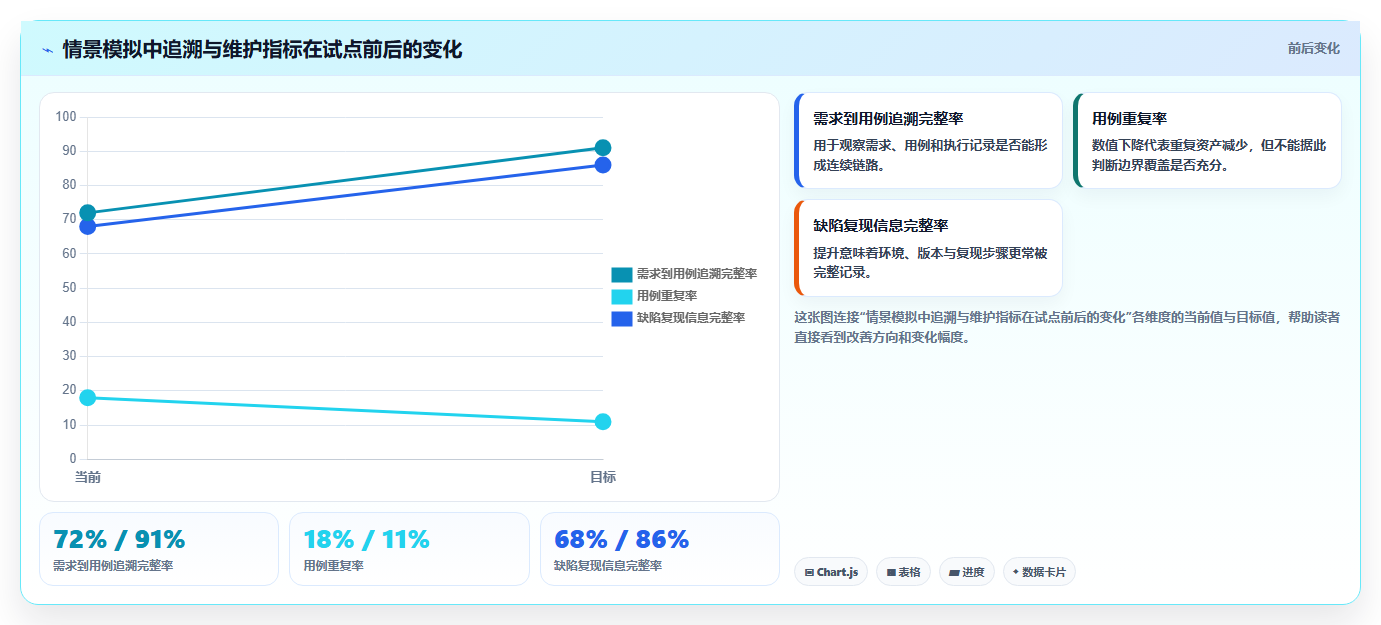Click the Chart.js tag
The image size is (1381, 625).
coord(831,572)
